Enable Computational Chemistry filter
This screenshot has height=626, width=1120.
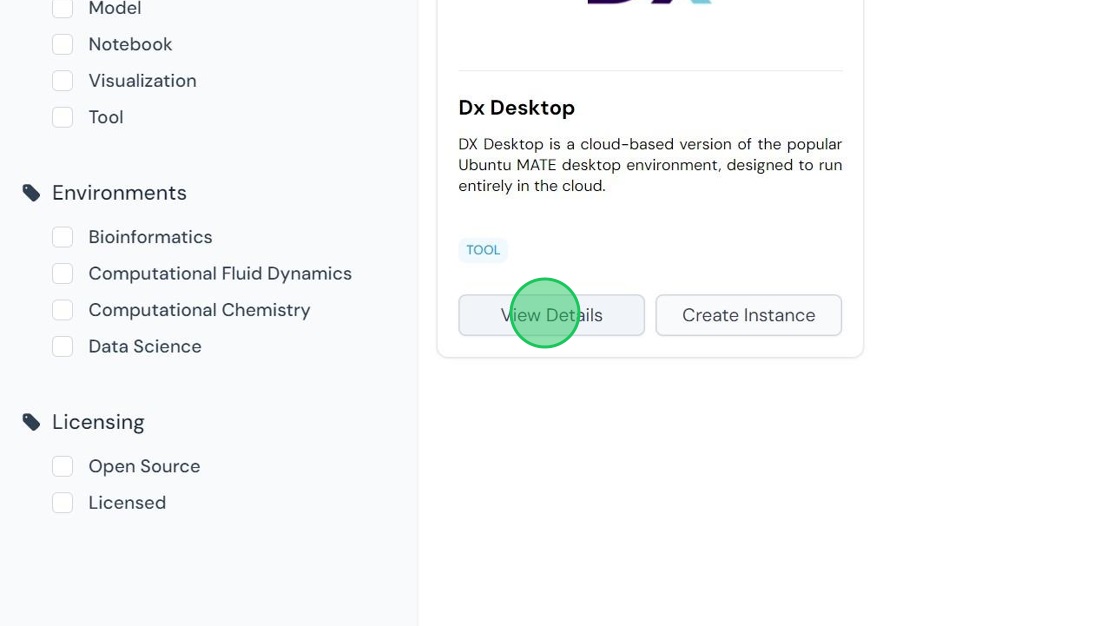click(62, 310)
